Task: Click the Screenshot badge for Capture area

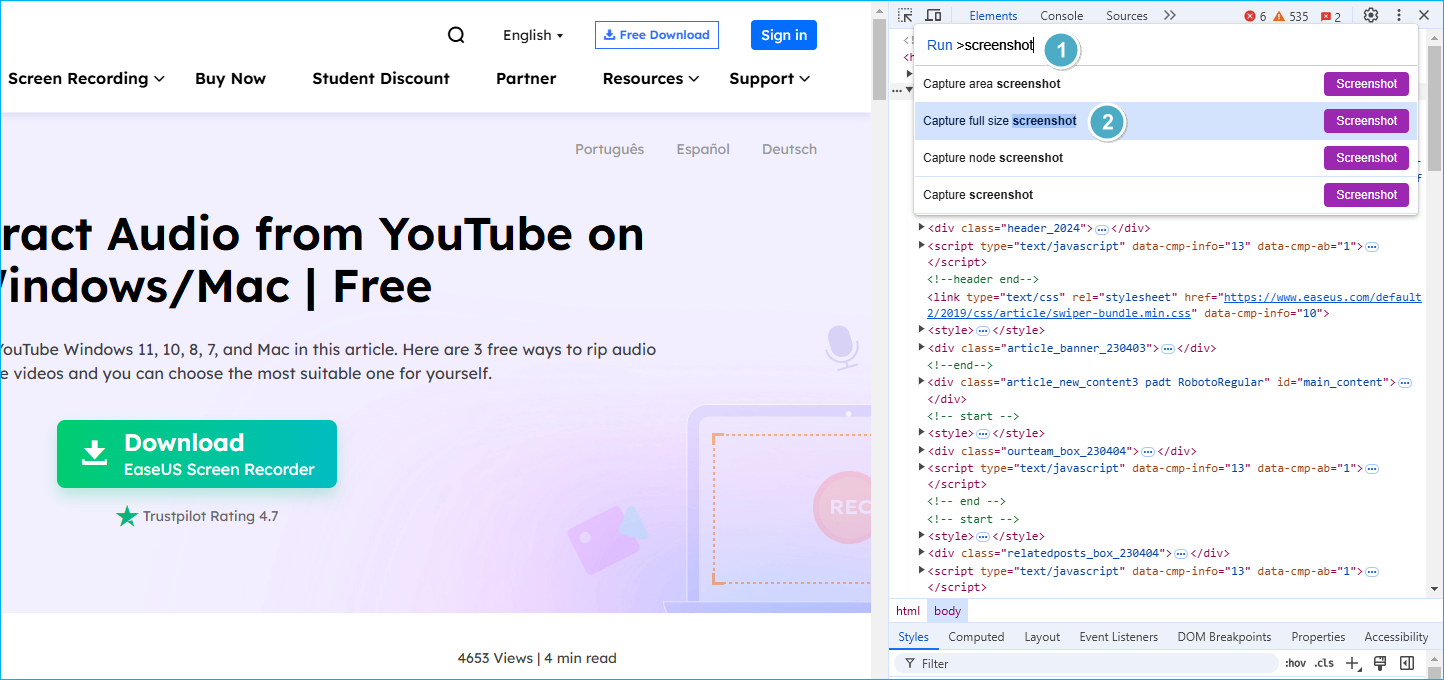Action: click(x=1366, y=84)
